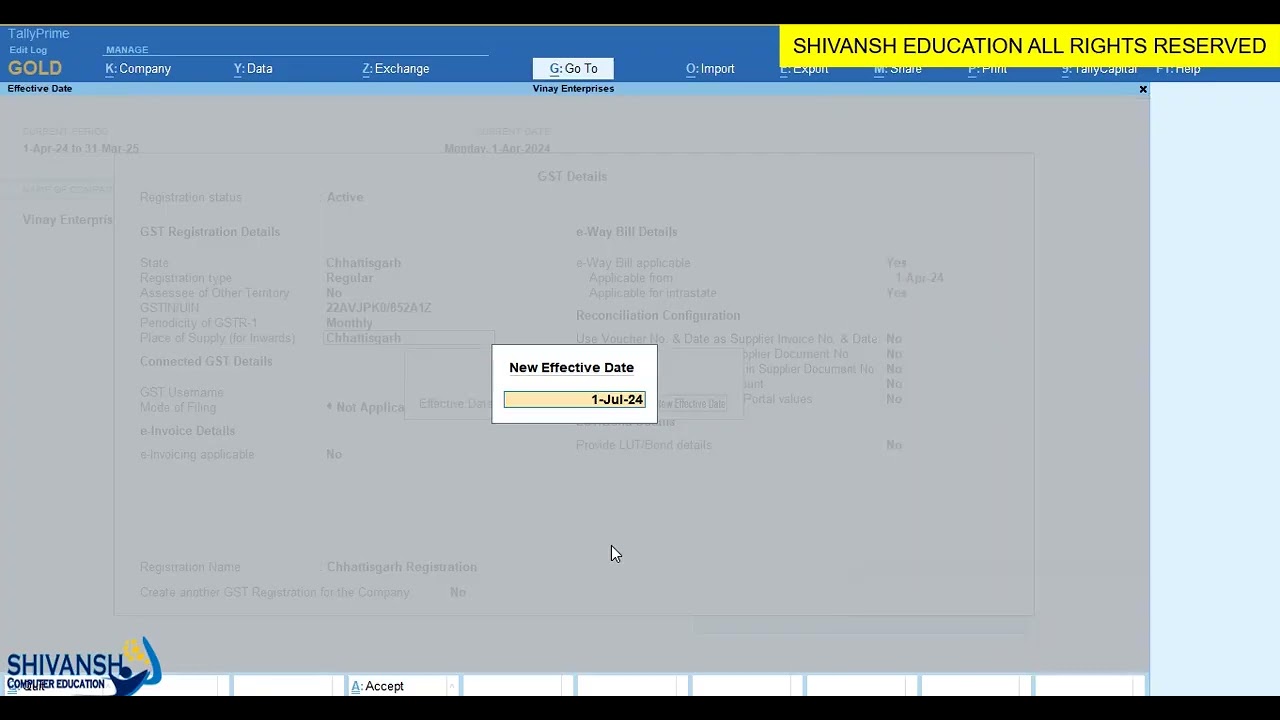Click Registration Name Chhattisgarh Registration value
Screen dimensions: 1280x720
[401, 567]
